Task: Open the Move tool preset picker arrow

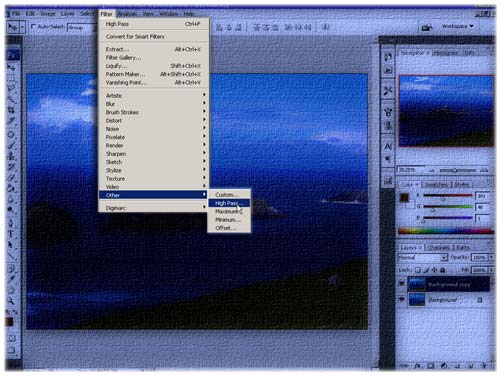Action: point(22,27)
